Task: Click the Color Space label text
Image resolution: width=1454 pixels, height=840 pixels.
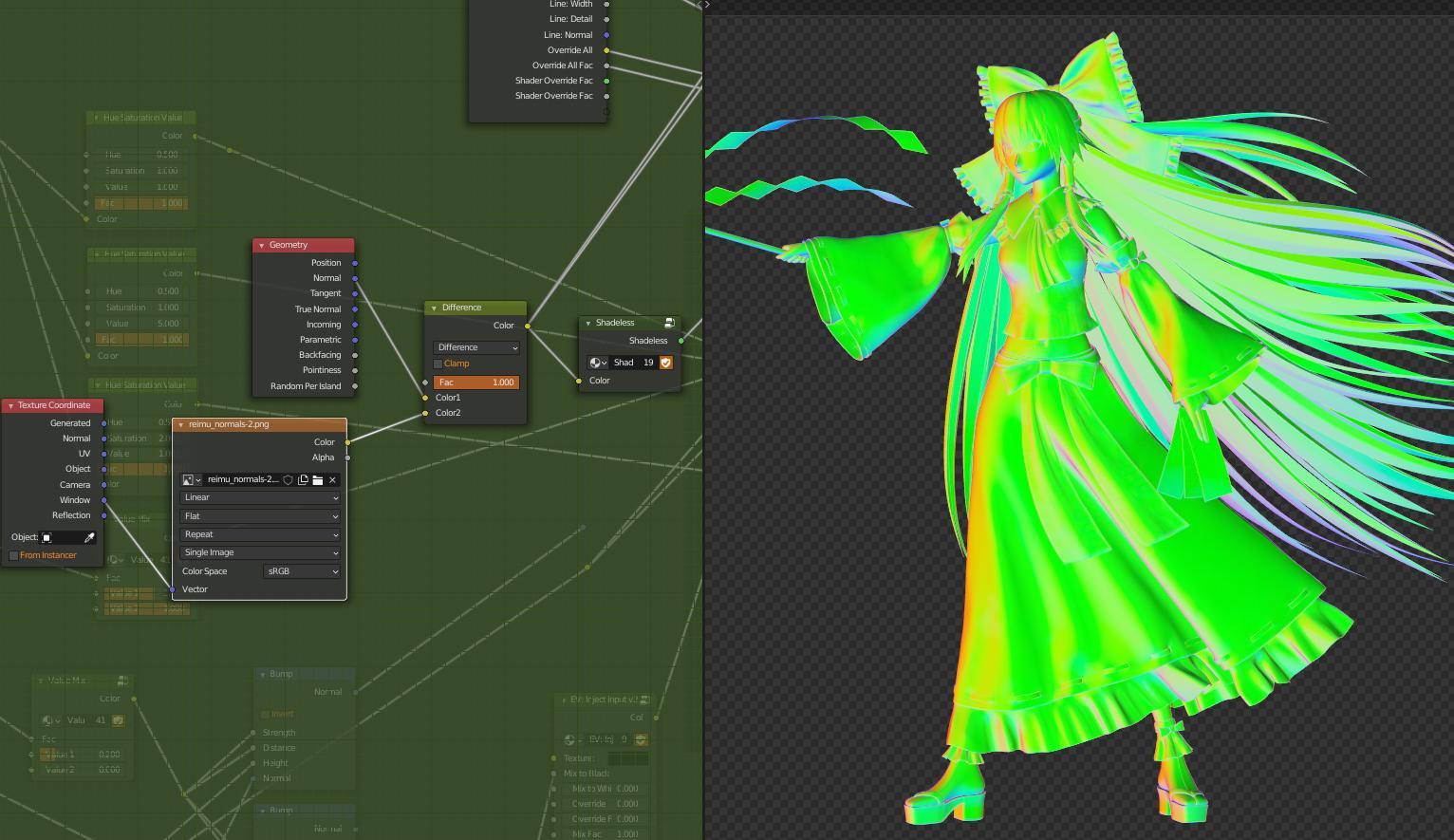Action: pyautogui.click(x=204, y=571)
